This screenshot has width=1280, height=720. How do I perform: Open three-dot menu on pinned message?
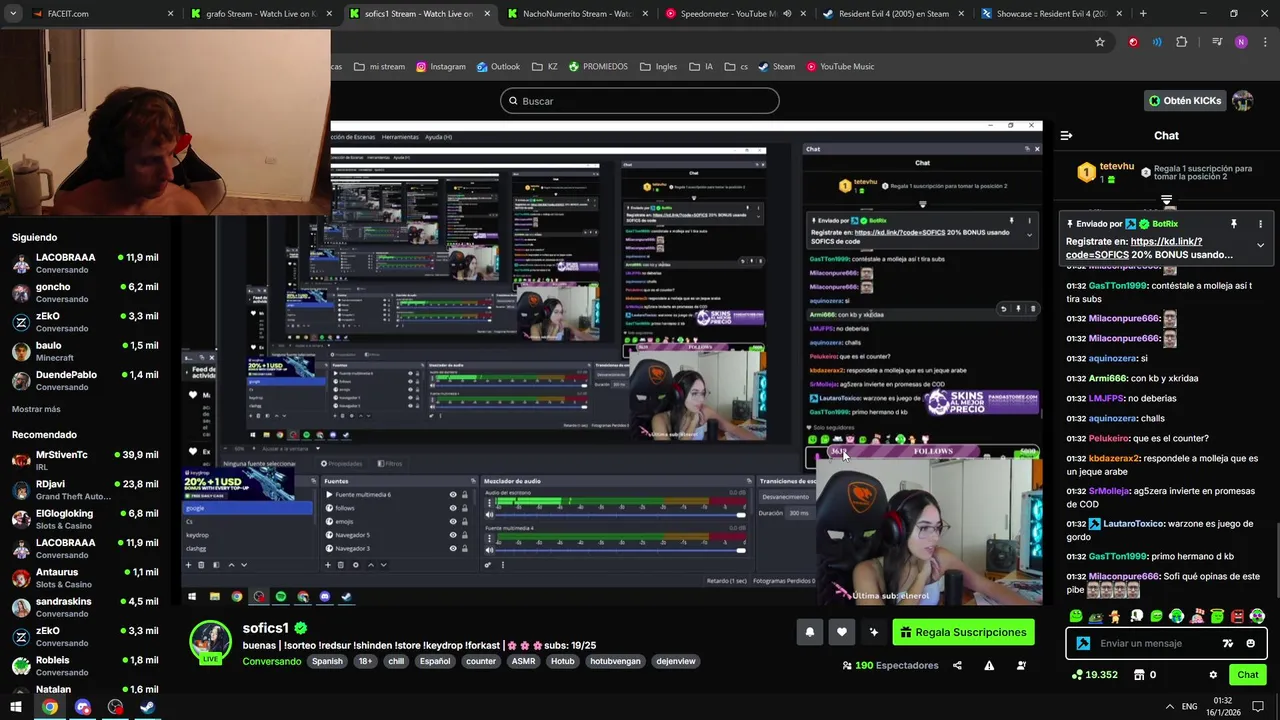tap(1260, 224)
